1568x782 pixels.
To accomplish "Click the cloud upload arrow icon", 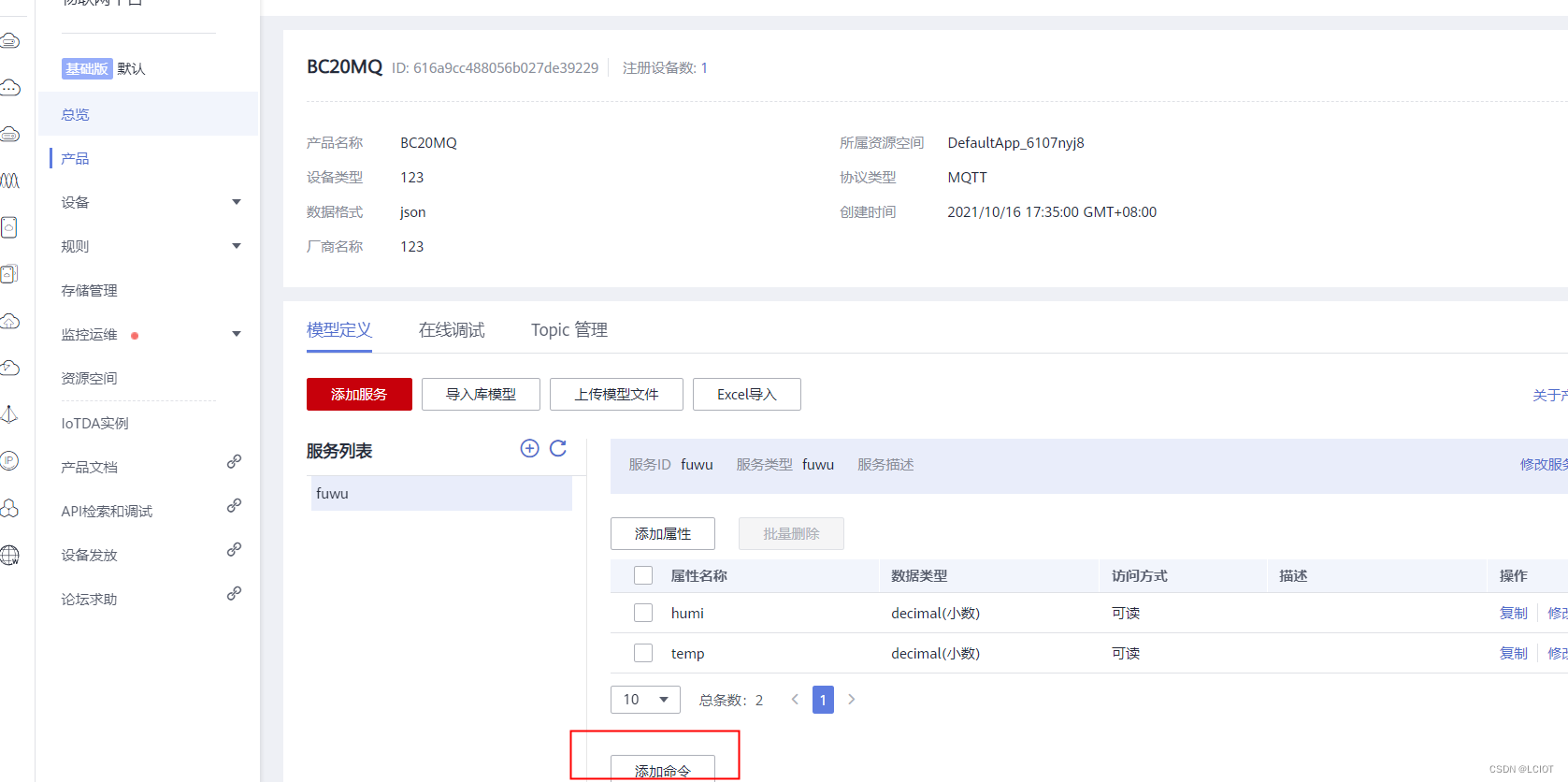I will point(9,321).
